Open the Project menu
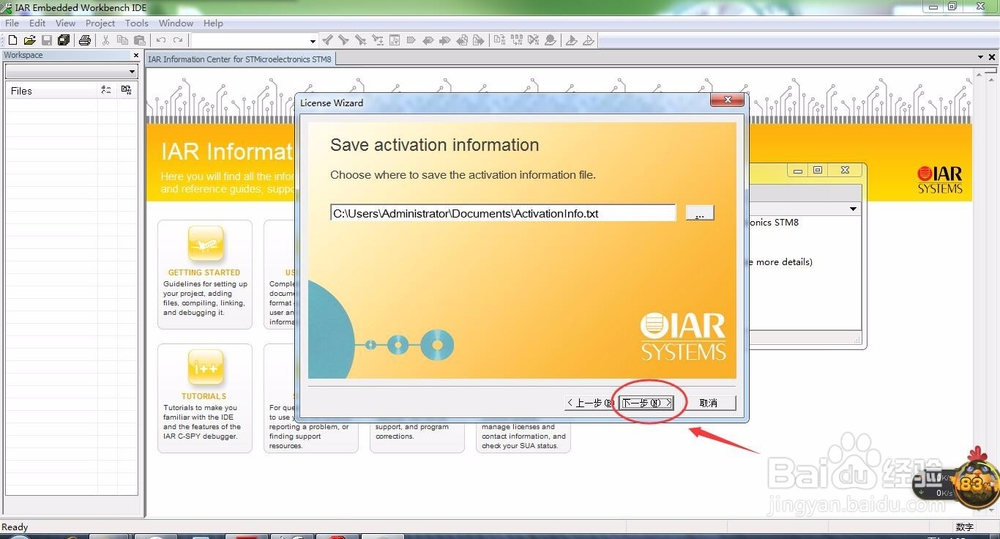1000x539 pixels. point(100,23)
